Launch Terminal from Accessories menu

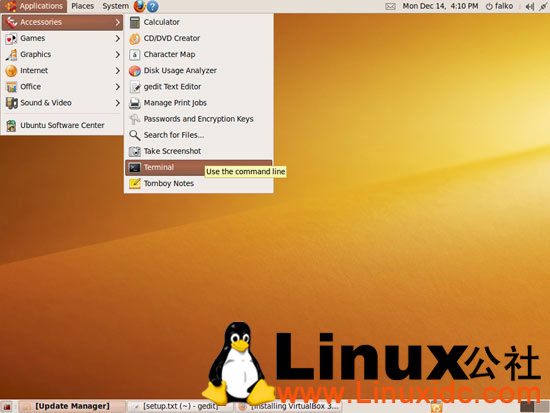click(x=199, y=167)
